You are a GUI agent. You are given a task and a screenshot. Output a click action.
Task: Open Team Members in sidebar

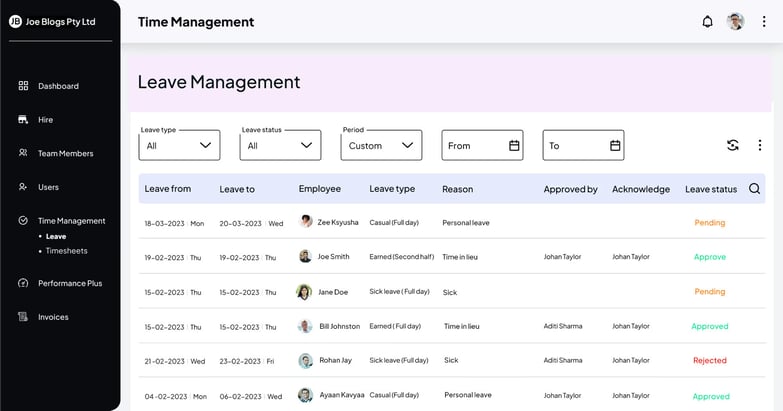(65, 153)
